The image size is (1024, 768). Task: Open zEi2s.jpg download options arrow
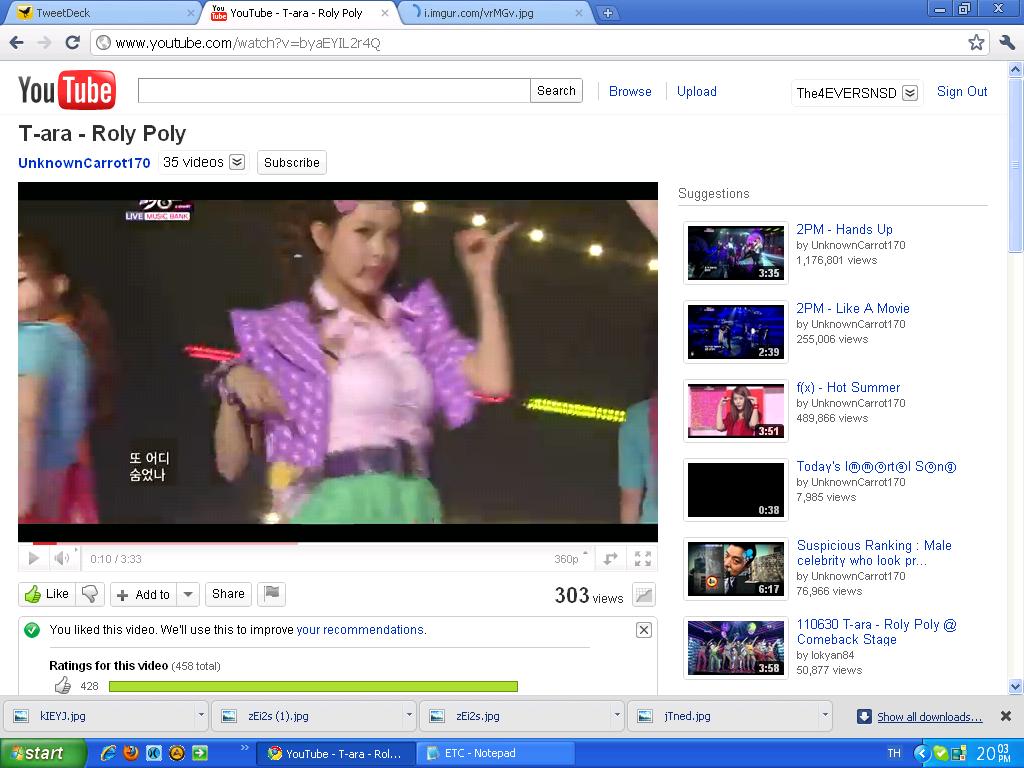[616, 716]
